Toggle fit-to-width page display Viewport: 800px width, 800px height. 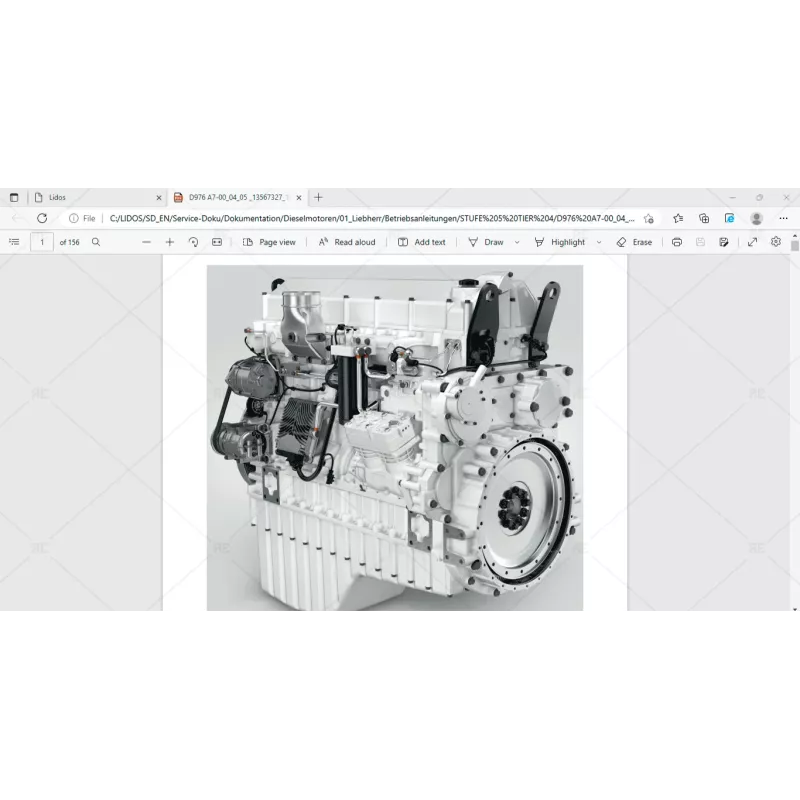217,241
